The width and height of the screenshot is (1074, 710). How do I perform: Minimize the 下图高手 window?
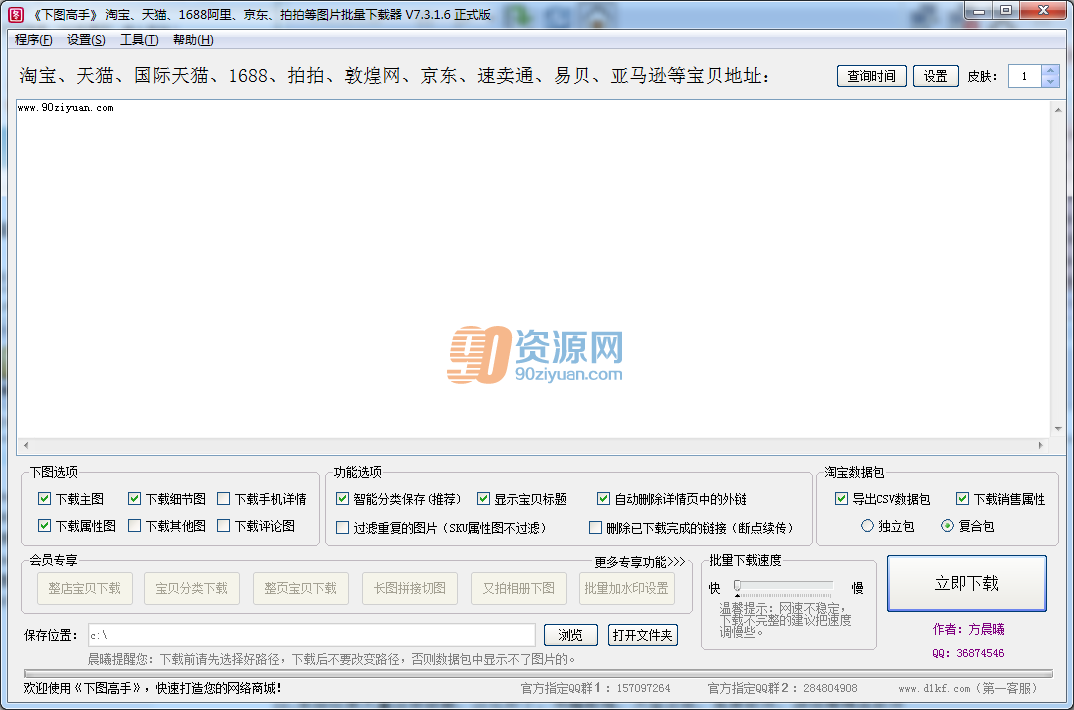(978, 10)
